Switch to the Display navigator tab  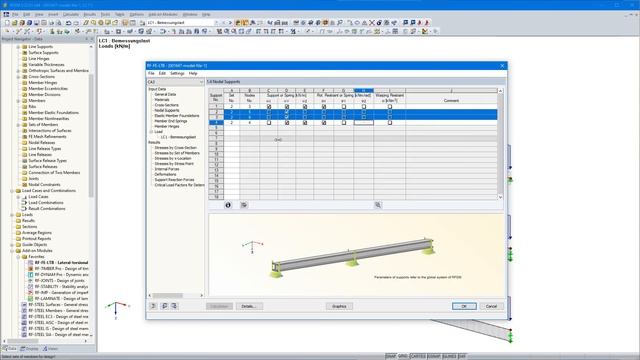[x=29, y=349]
